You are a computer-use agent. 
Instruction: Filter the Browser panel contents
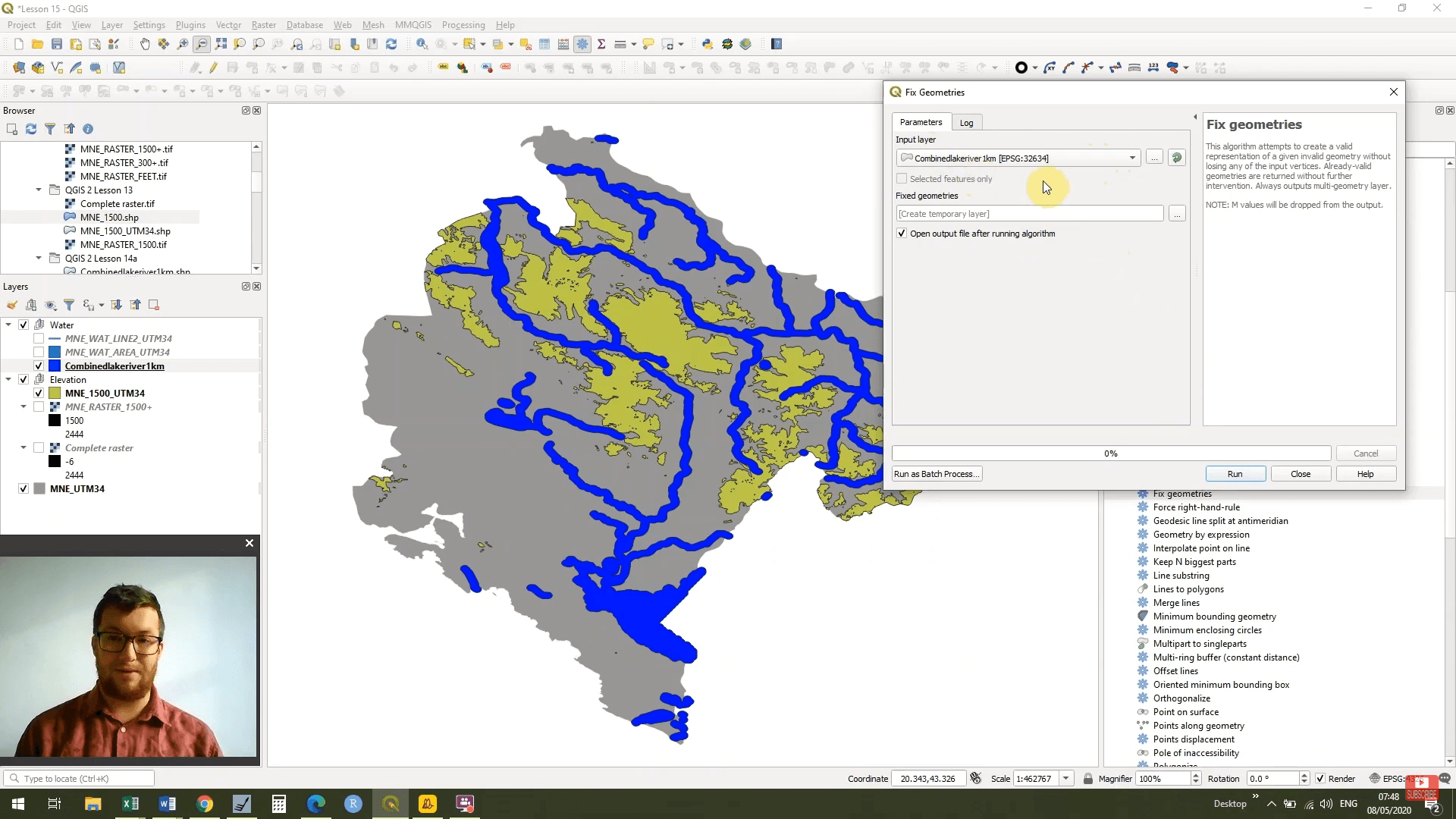click(x=50, y=129)
